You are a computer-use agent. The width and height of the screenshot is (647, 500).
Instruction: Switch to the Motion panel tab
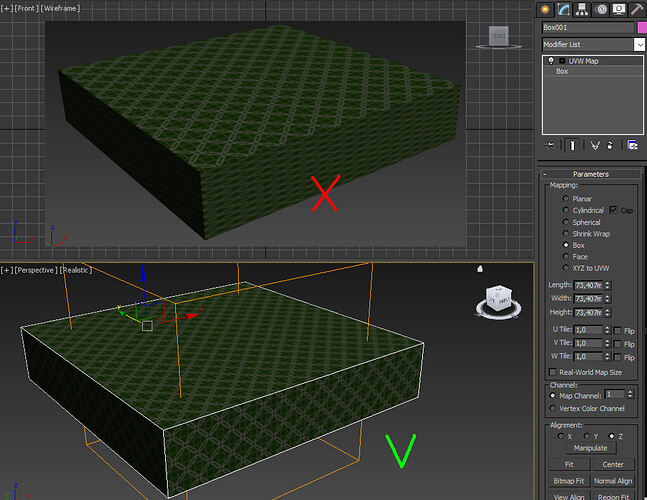(x=599, y=9)
